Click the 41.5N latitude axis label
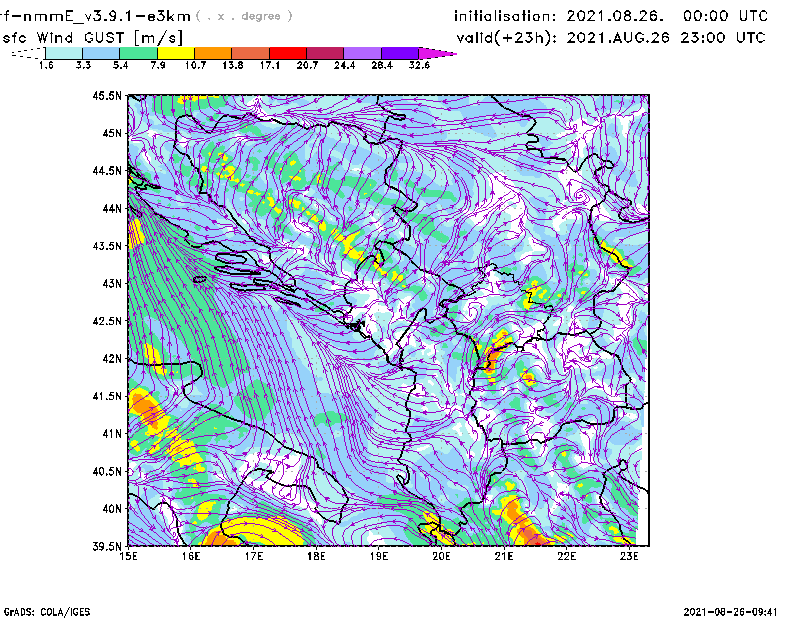The height and width of the screenshot is (618, 800). 107,396
